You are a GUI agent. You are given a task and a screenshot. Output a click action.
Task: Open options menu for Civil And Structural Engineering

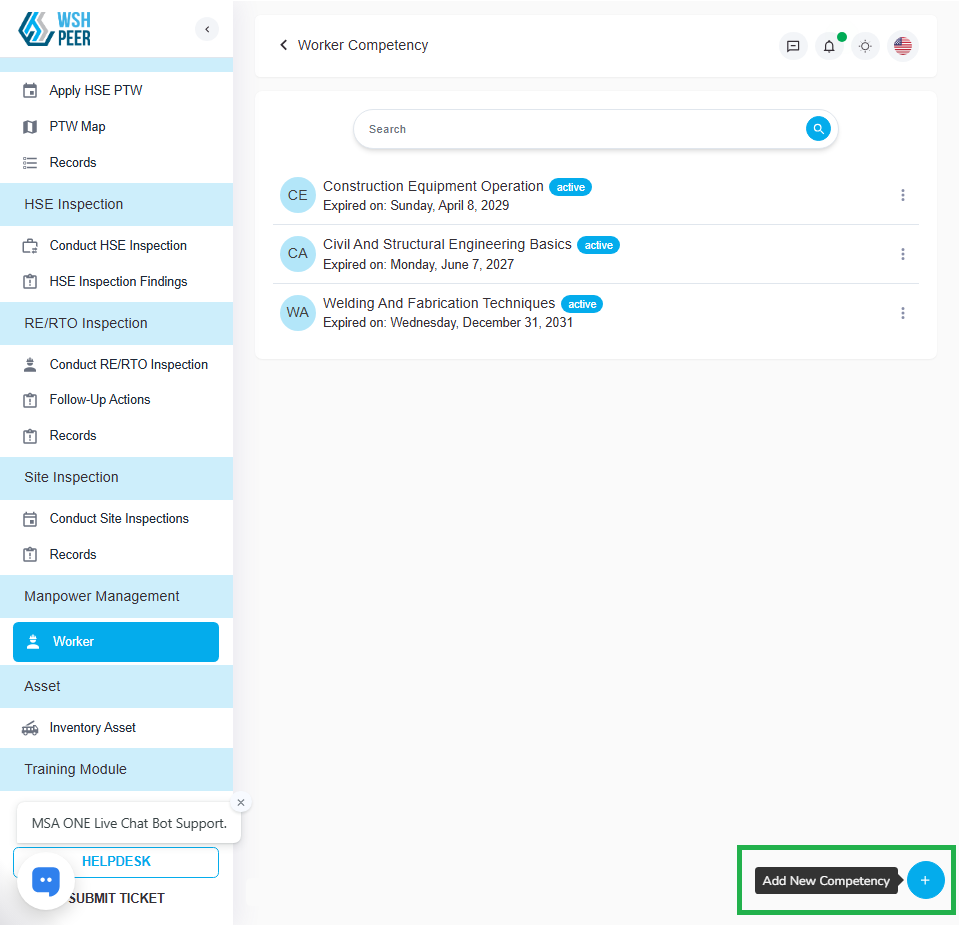(902, 254)
